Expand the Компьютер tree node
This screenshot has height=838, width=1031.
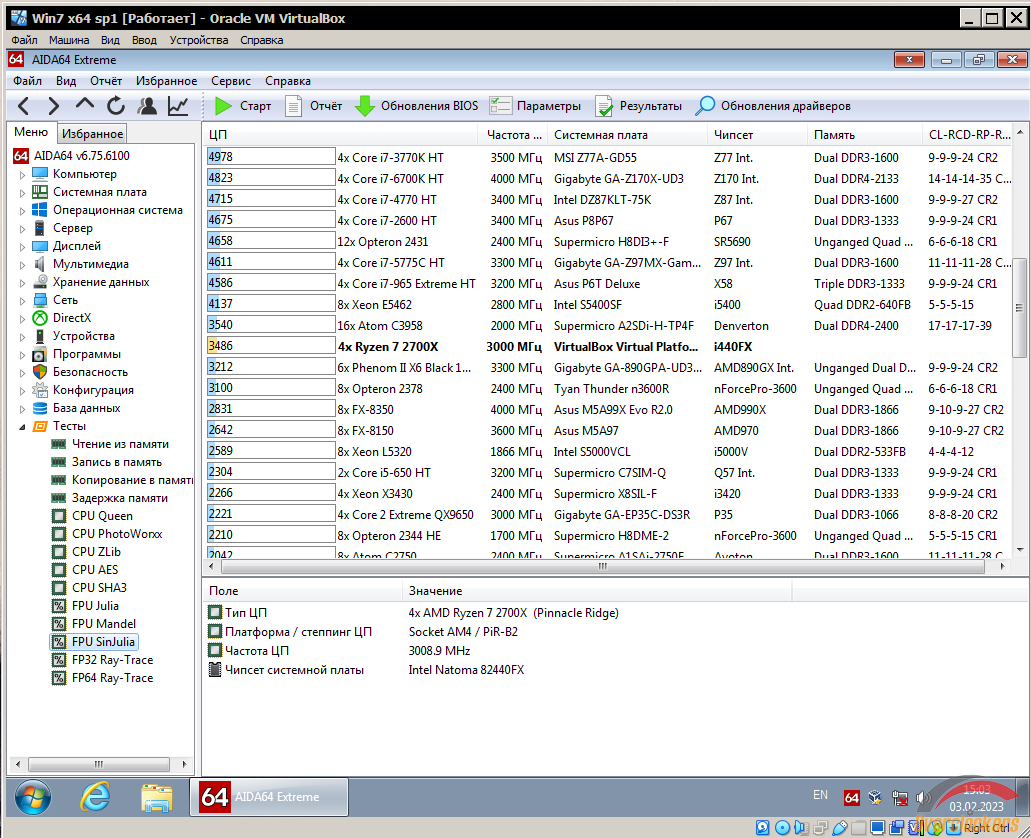[x=22, y=175]
